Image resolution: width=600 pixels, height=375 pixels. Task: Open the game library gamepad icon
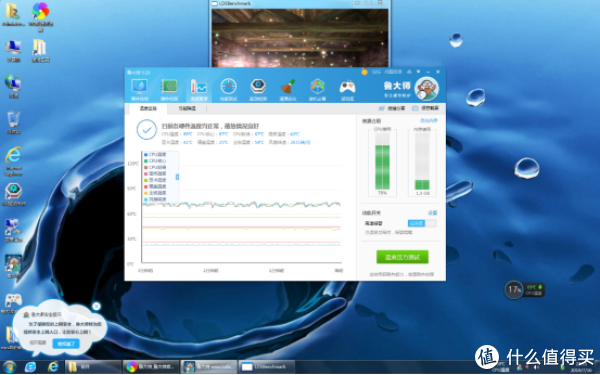click(347, 90)
